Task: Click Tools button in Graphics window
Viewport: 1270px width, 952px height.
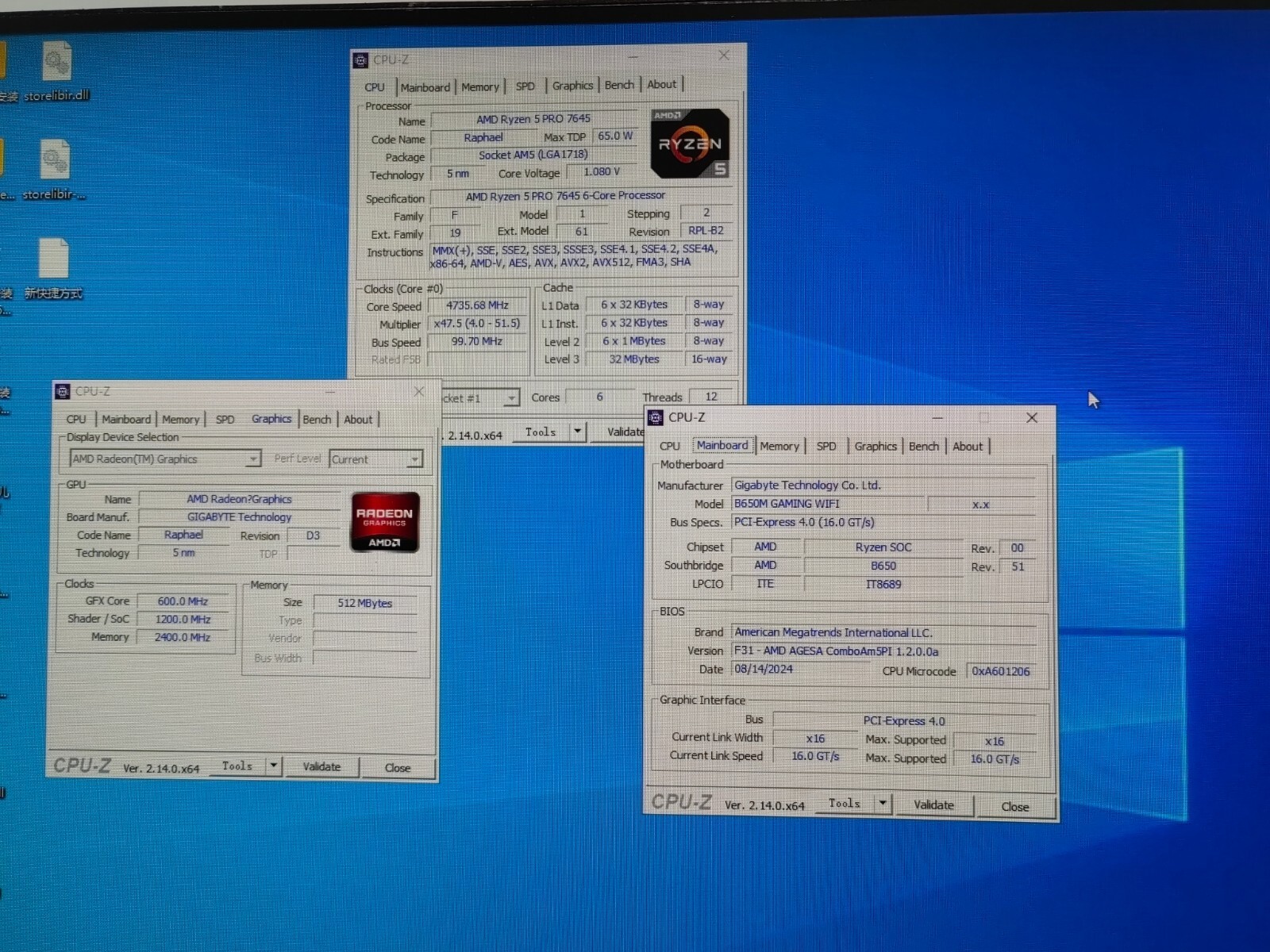Action: [x=237, y=766]
